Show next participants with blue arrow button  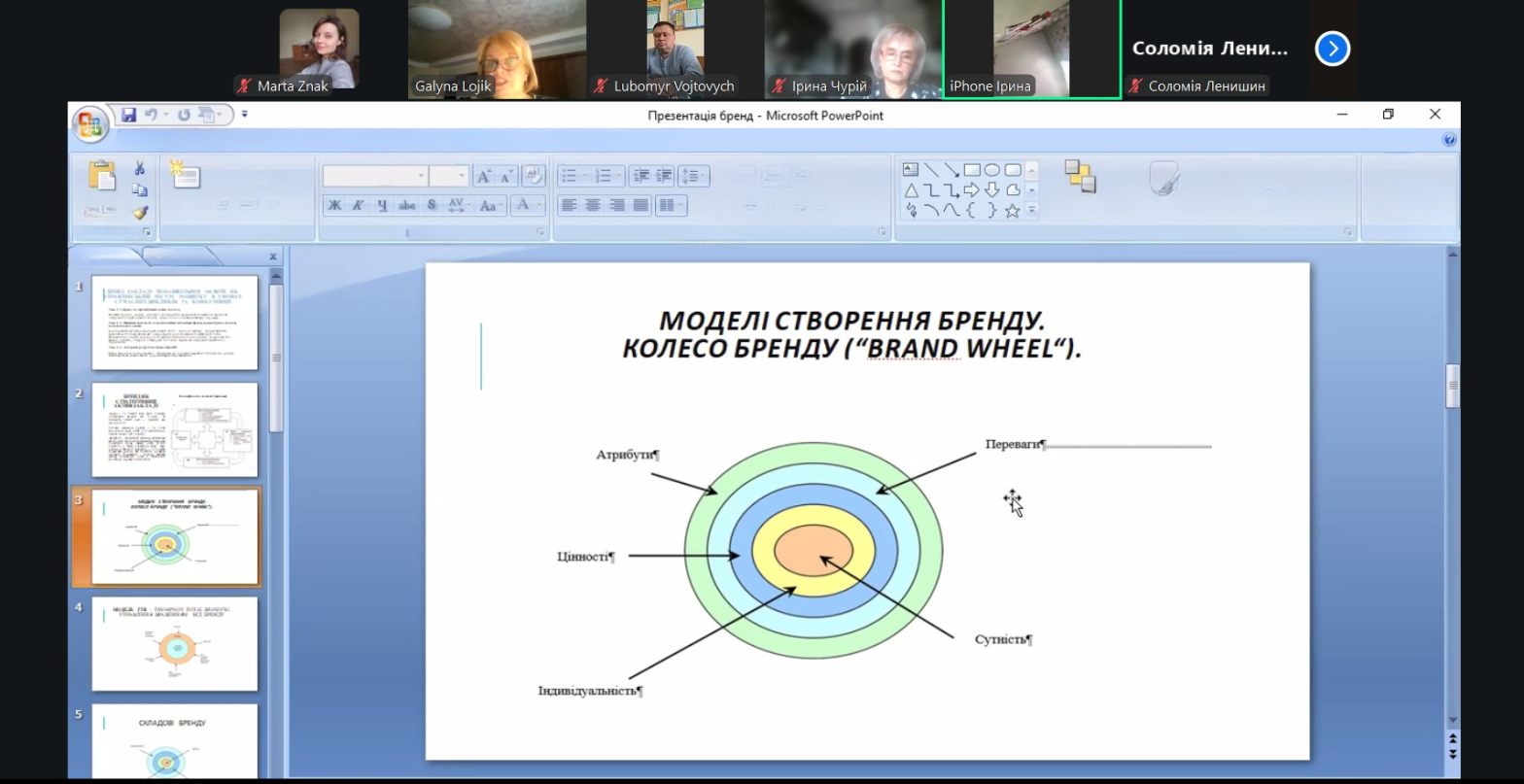1333,49
